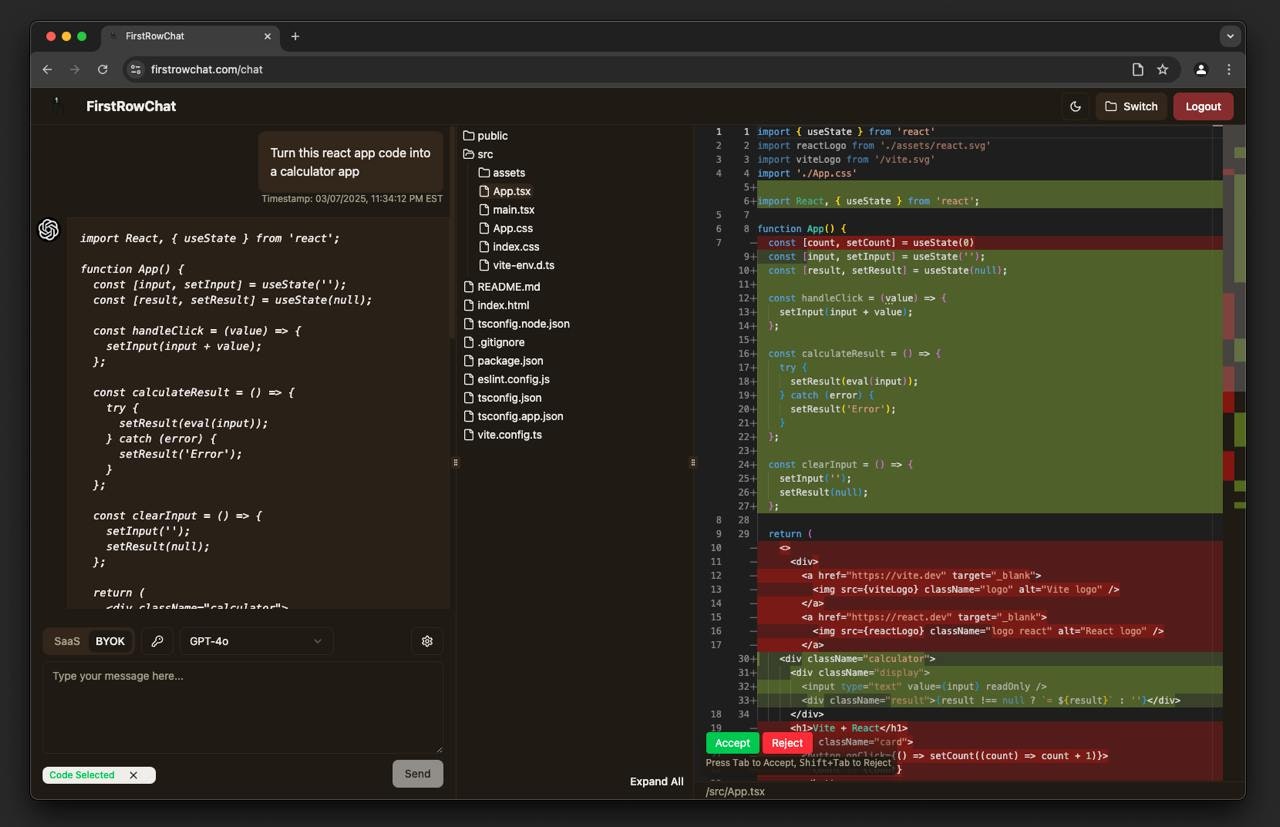This screenshot has width=1280, height=827.
Task: Open settings via the gear icon
Action: [427, 641]
